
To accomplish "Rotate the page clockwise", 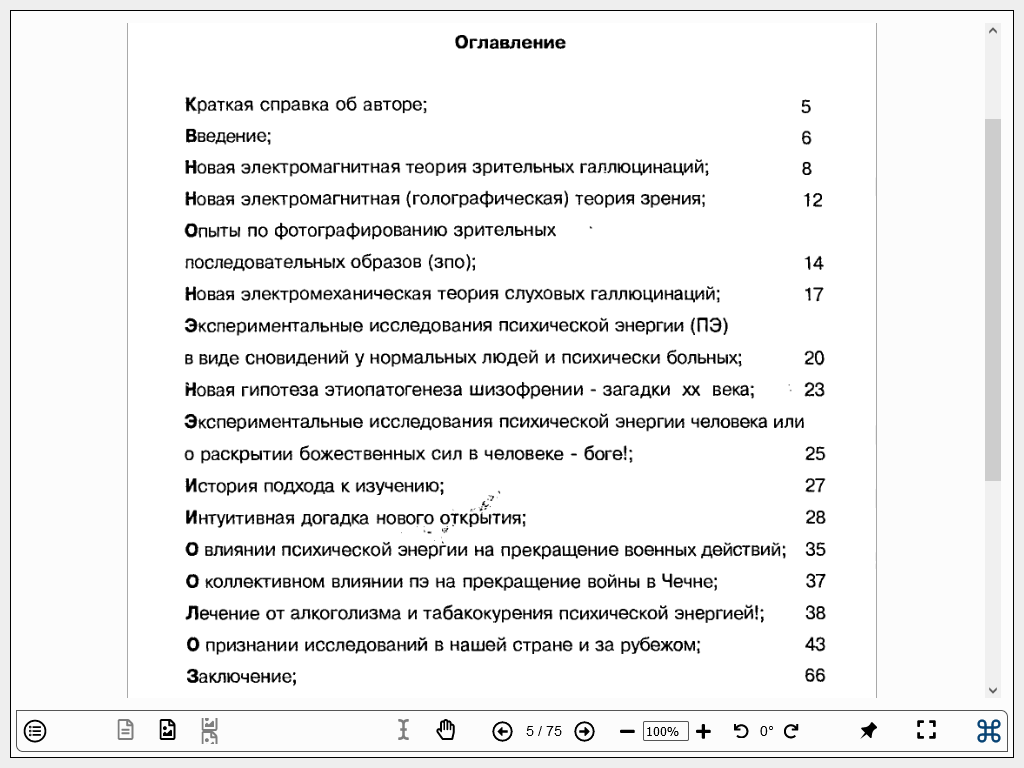I will [791, 731].
